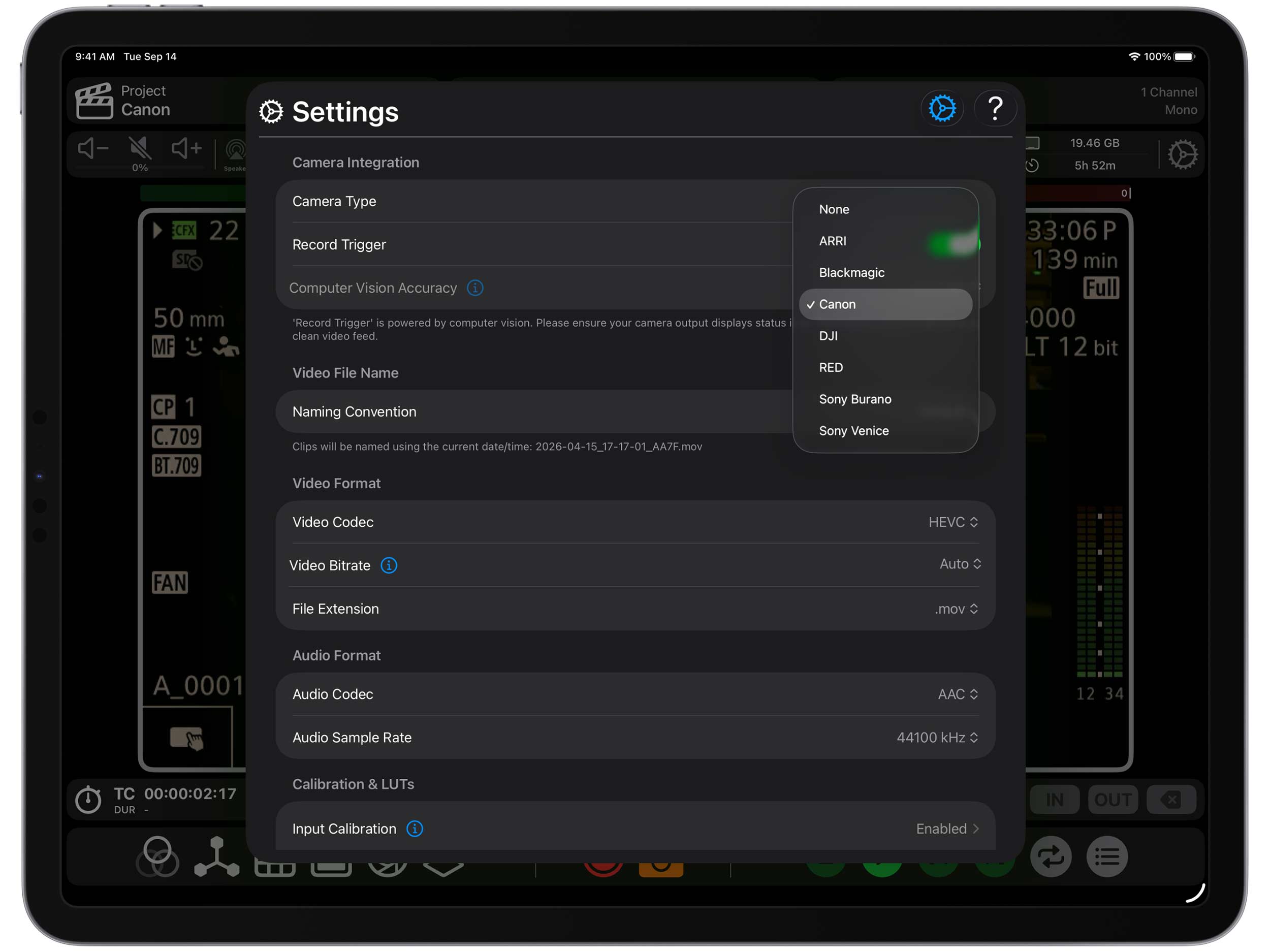Click the list icon in bottom toolbar
Screen dimensions: 1270x952
click(1106, 856)
